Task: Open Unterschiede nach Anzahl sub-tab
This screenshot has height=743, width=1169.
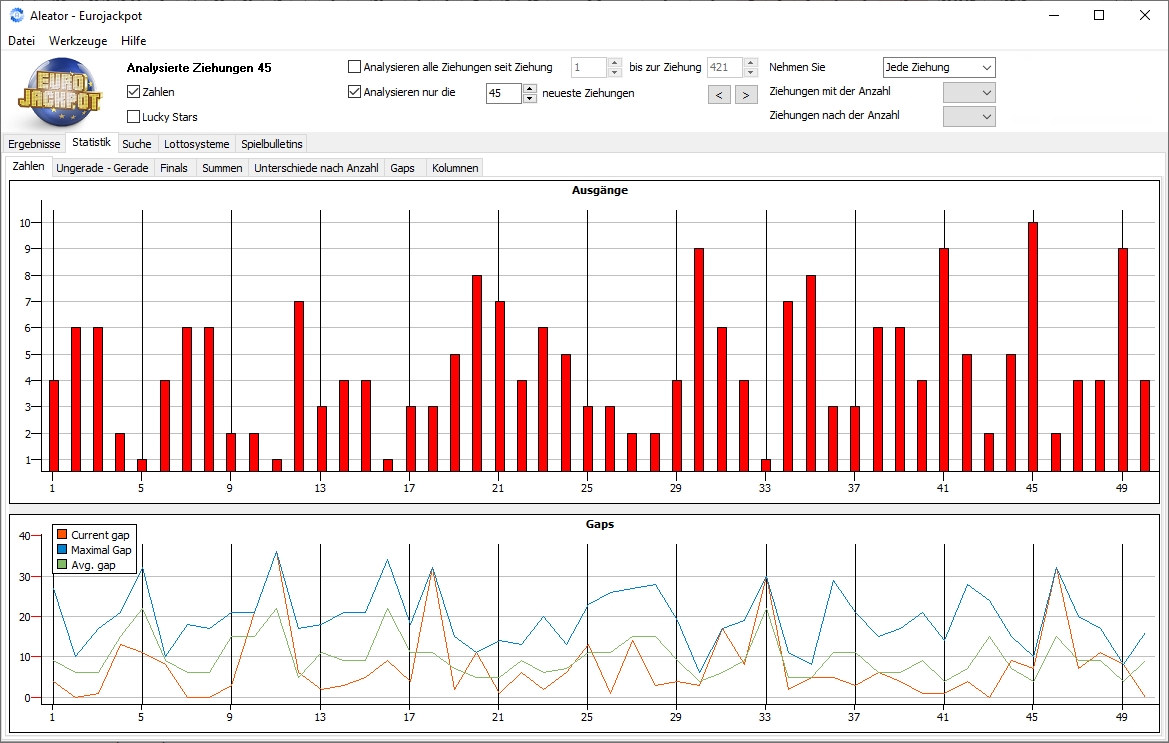Action: click(x=316, y=168)
